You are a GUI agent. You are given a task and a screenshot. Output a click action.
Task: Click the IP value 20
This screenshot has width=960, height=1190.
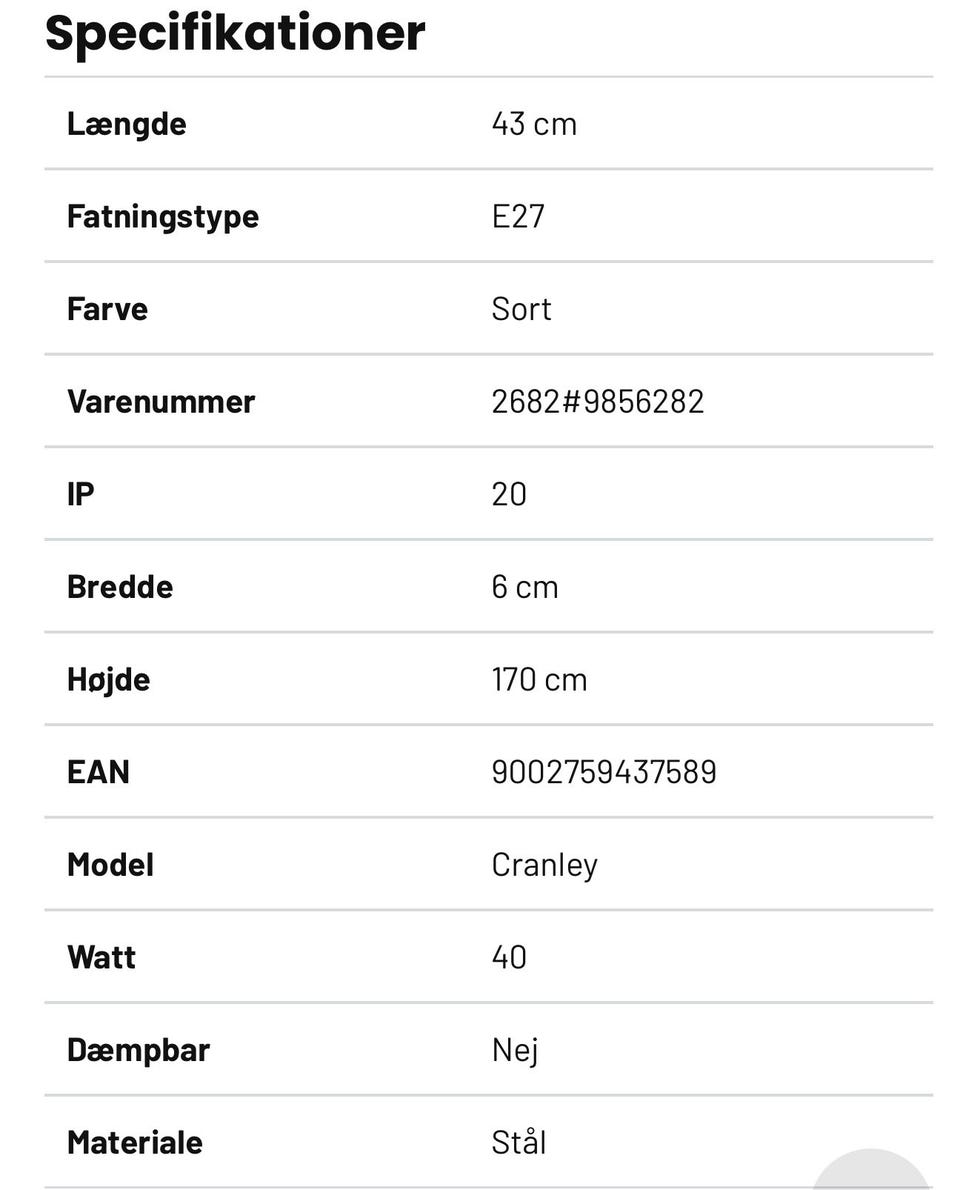pos(509,494)
